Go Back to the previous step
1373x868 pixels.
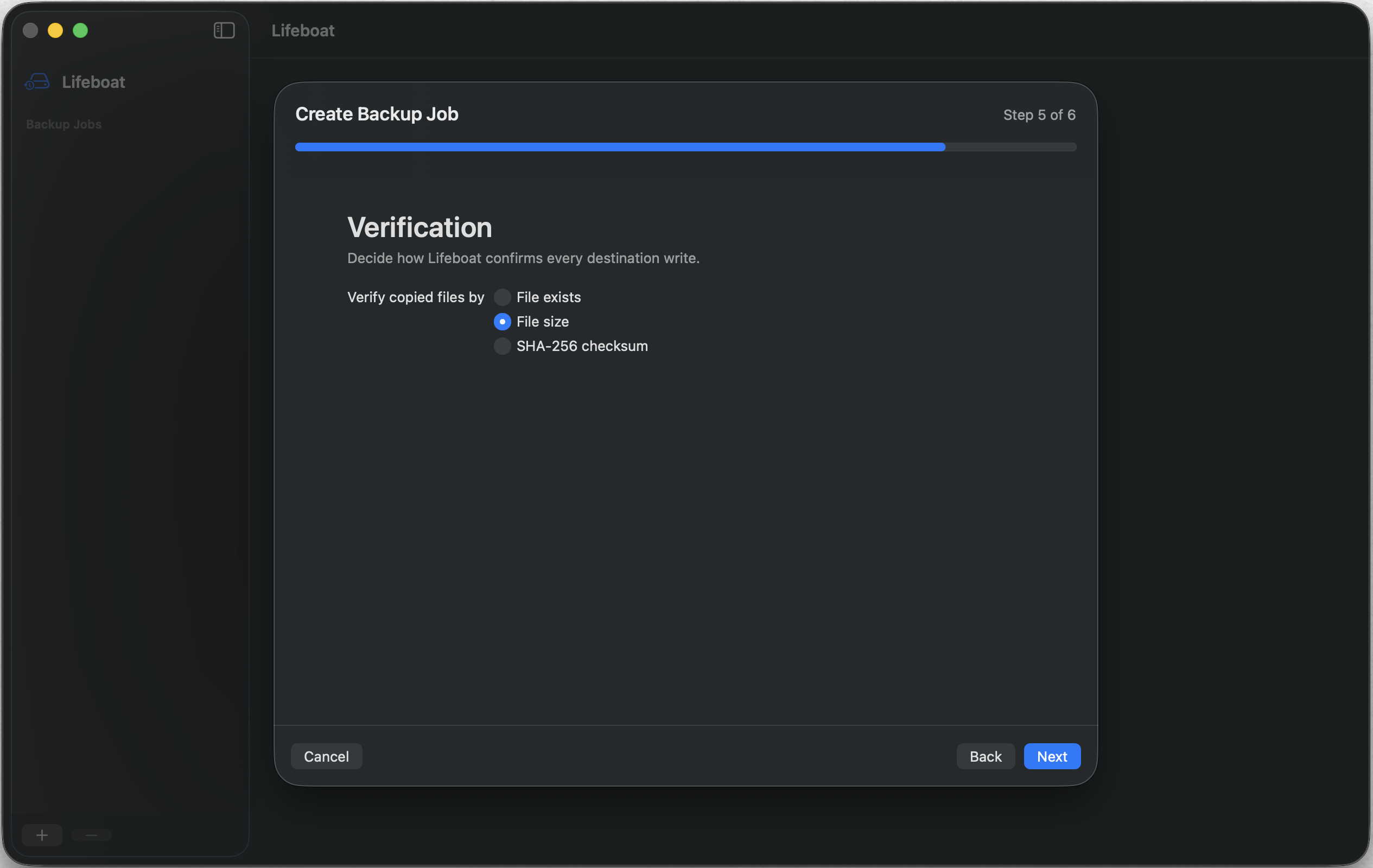coord(986,756)
